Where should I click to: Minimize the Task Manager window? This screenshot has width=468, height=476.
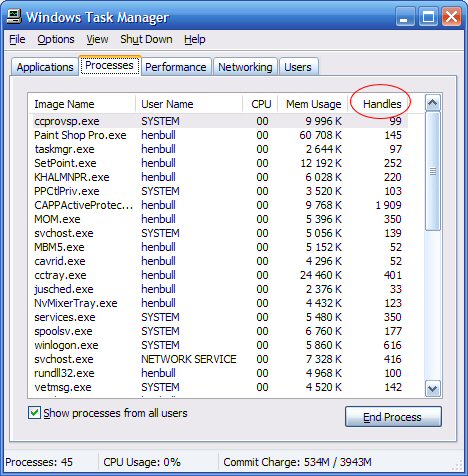(405, 16)
